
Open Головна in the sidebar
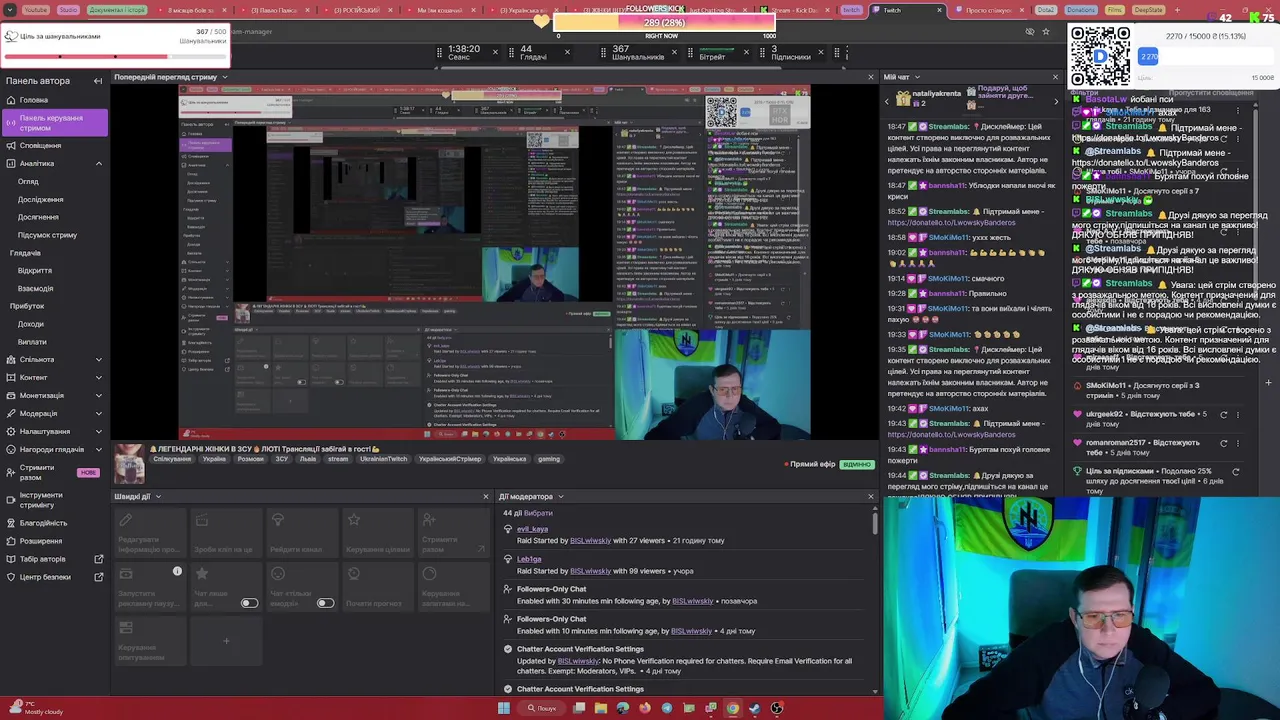click(33, 100)
